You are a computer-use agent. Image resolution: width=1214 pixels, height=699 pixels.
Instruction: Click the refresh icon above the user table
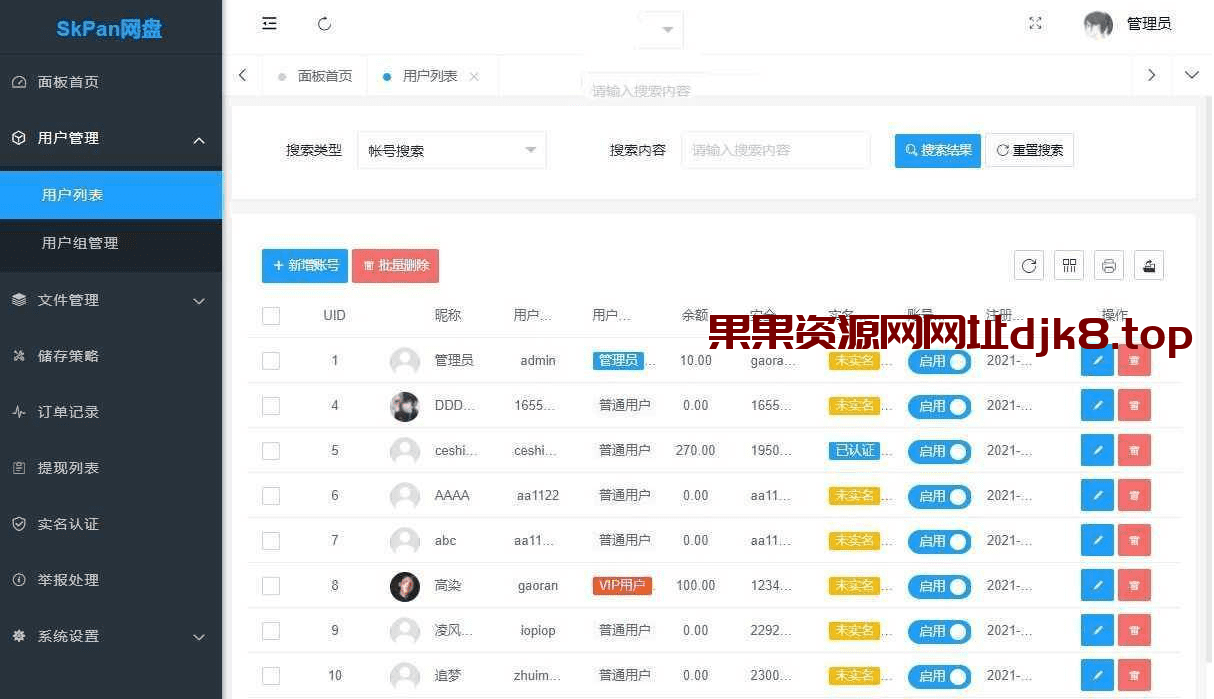pos(1028,265)
